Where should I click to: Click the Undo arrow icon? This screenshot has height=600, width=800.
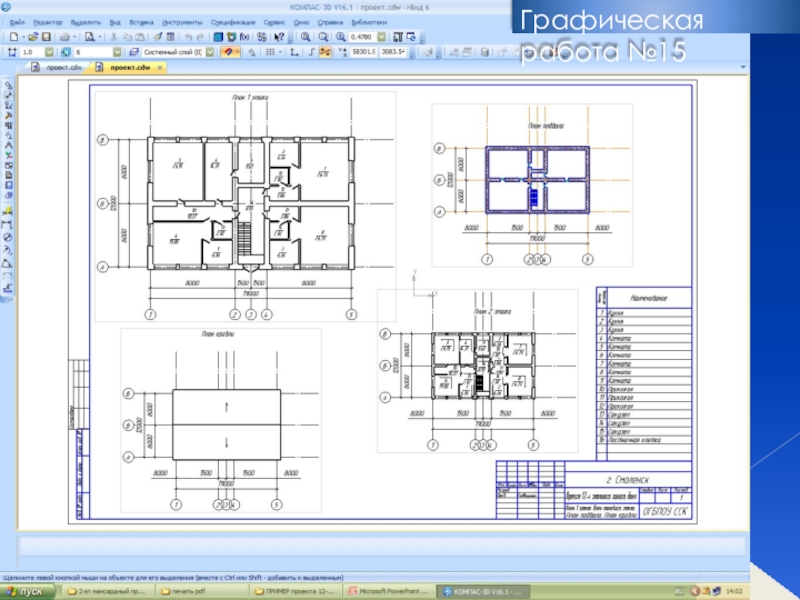(x=186, y=35)
